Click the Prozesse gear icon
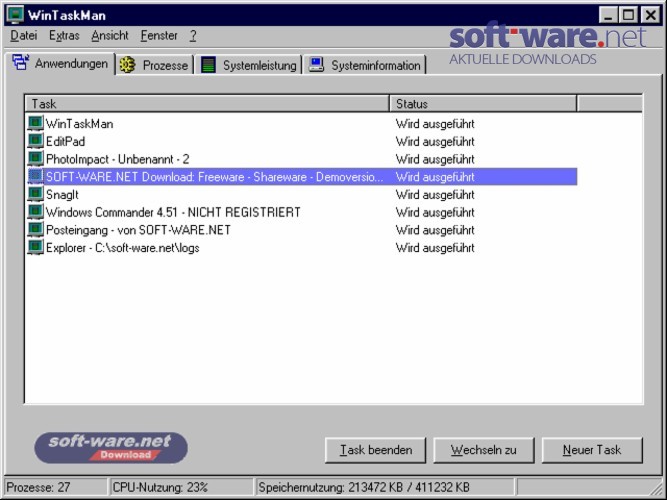Screen dimensions: 667x500 click(127, 65)
